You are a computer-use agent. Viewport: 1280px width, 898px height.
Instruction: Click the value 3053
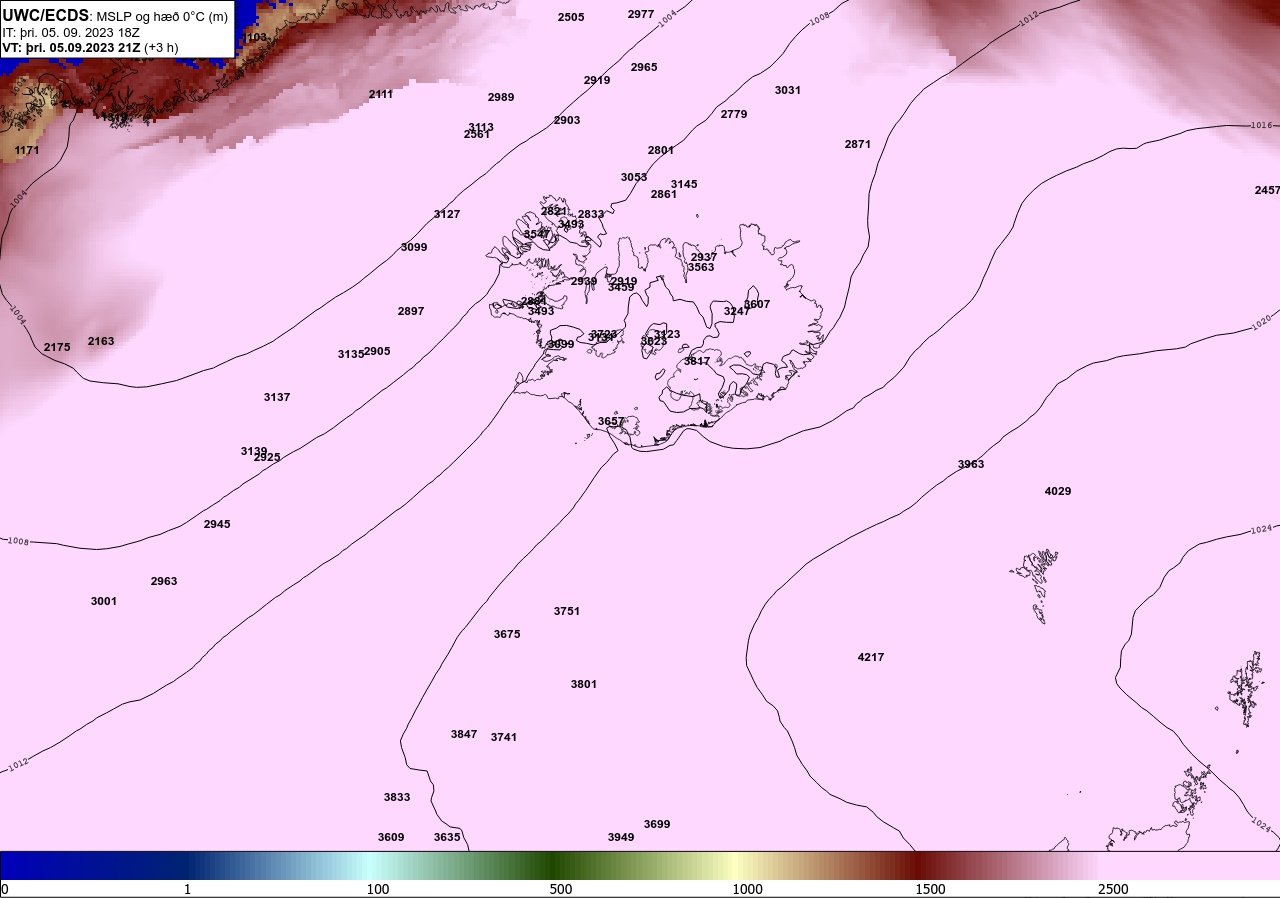click(634, 177)
